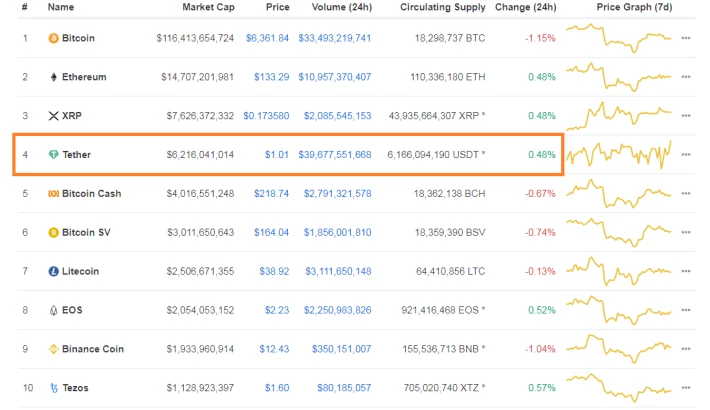710x410 pixels.
Task: Sort table by Volume (24h) header
Action: point(342,7)
